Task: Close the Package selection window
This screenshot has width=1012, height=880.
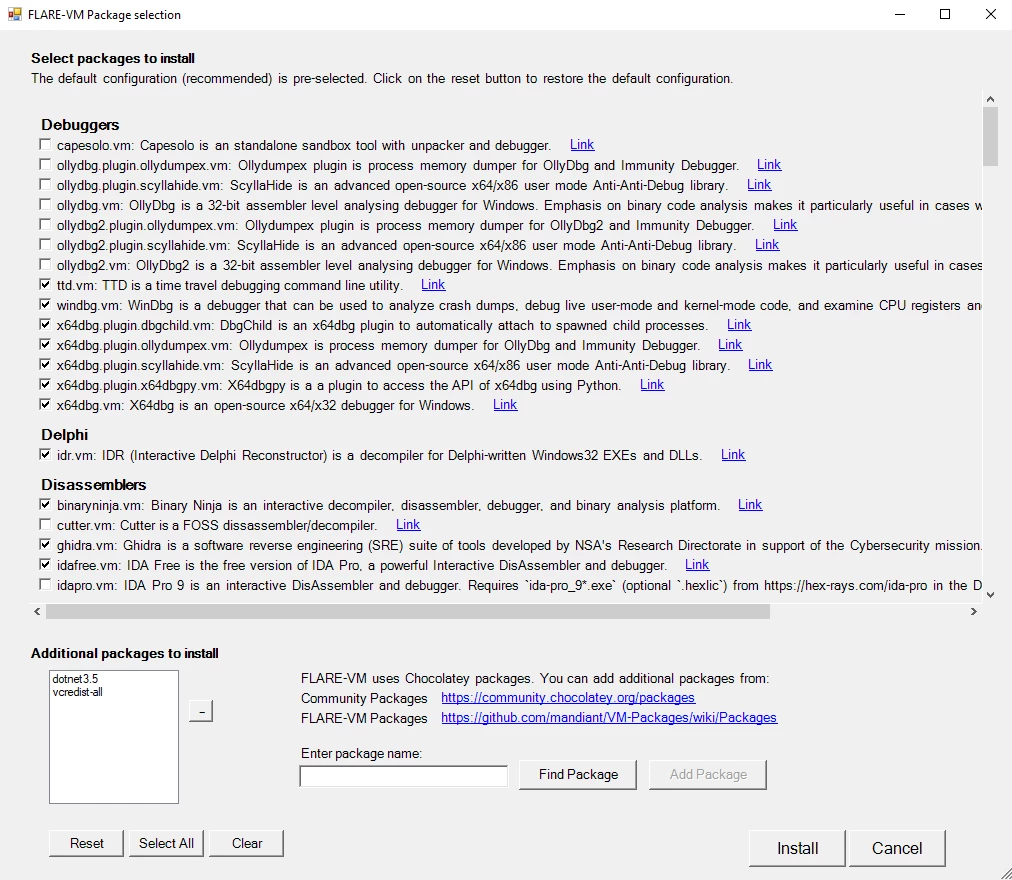Action: (991, 14)
